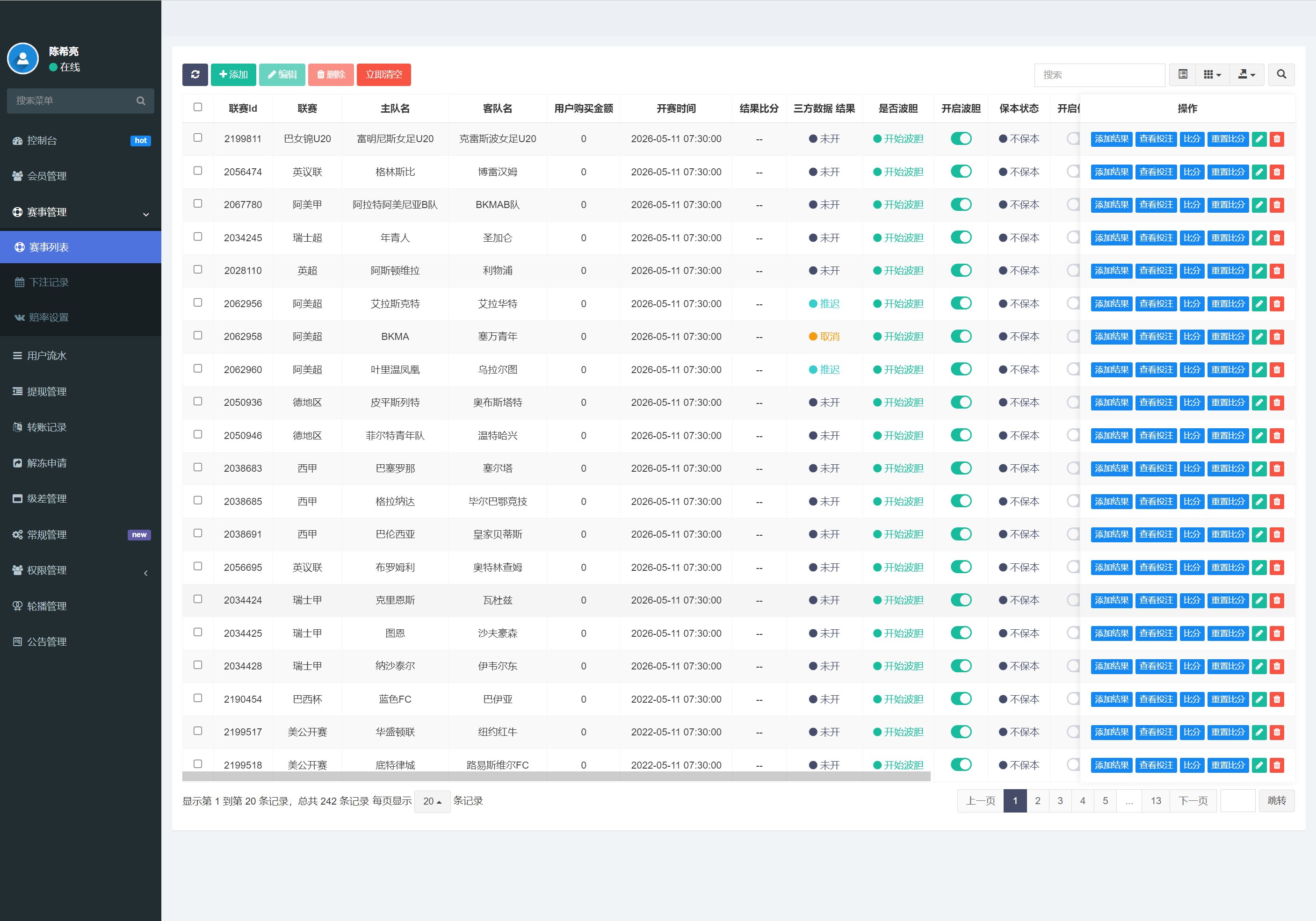1316x921 pixels.
Task: Click 比分 button for row 2034425
Action: pos(1192,633)
